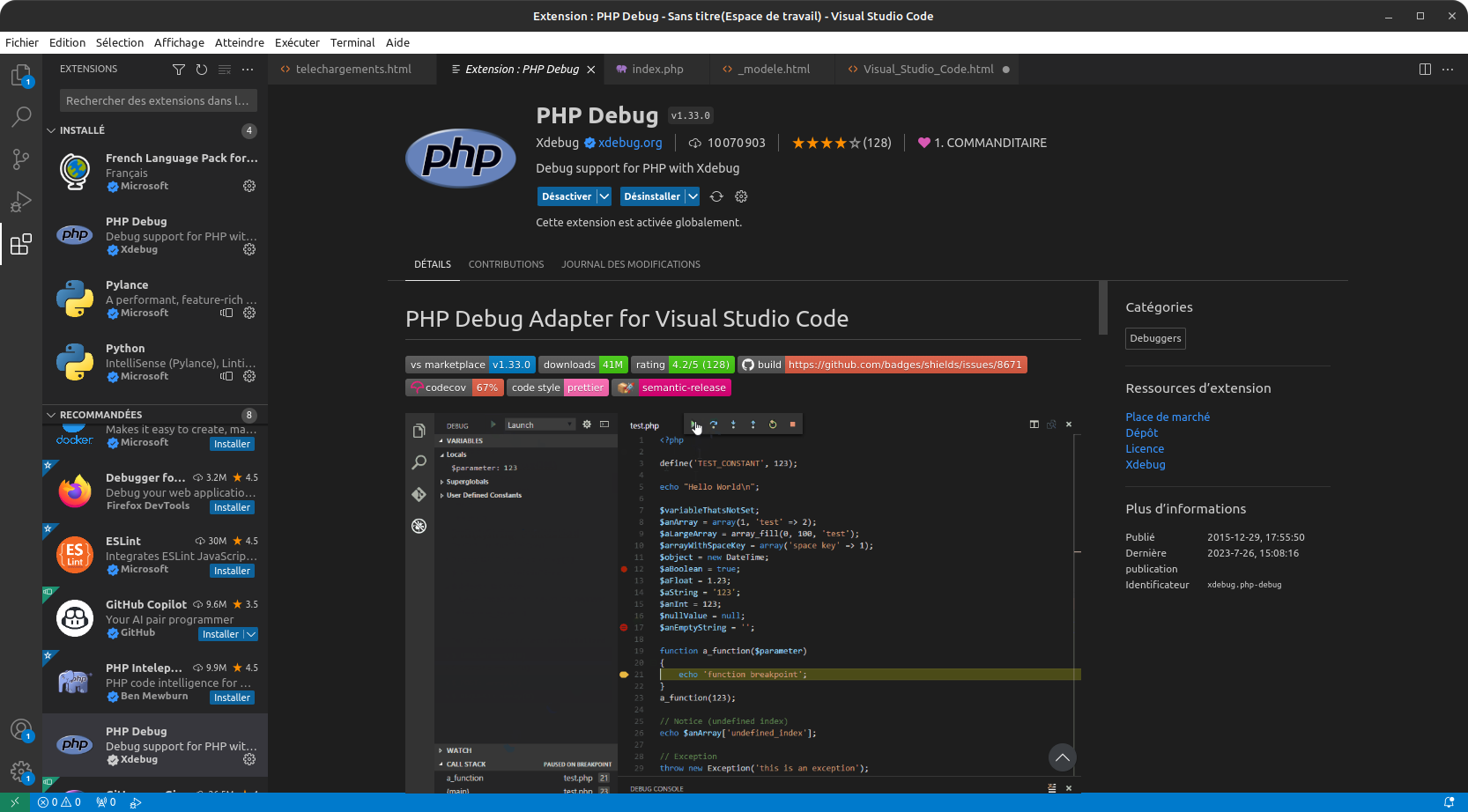Viewport: 1468px width, 812px height.
Task: Toggle auto-update sync icon for PHP Debug
Action: tap(716, 196)
